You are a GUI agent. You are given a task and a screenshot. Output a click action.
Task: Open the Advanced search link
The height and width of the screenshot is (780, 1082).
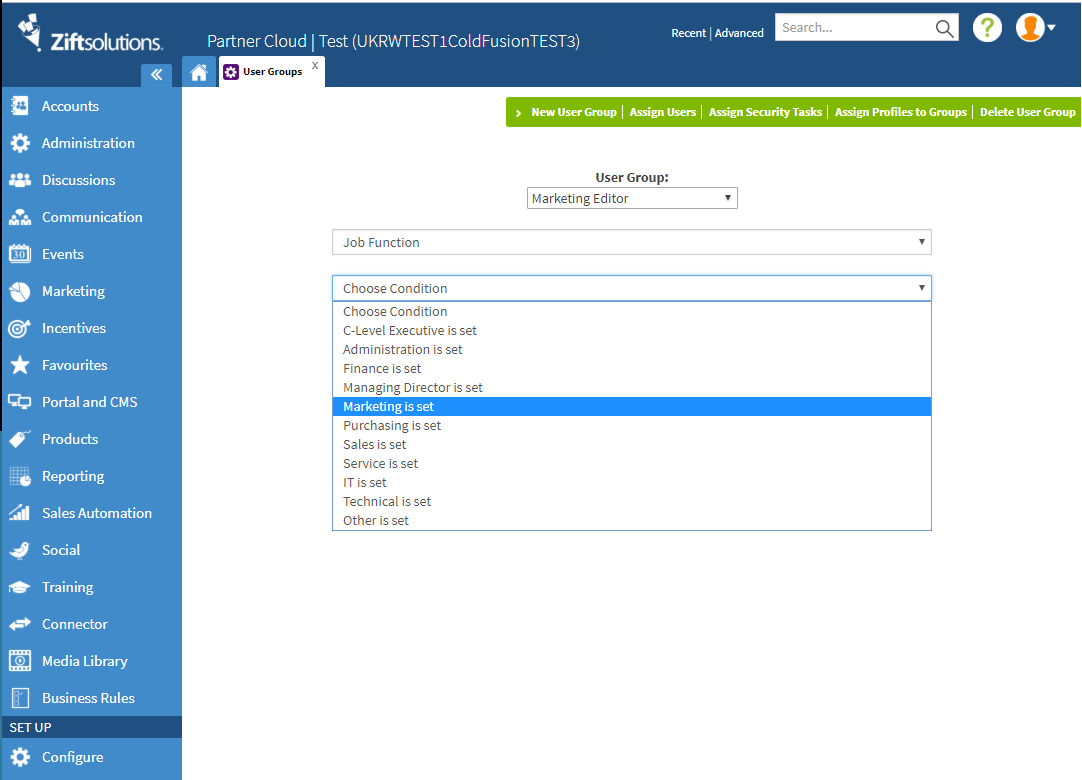(x=739, y=33)
